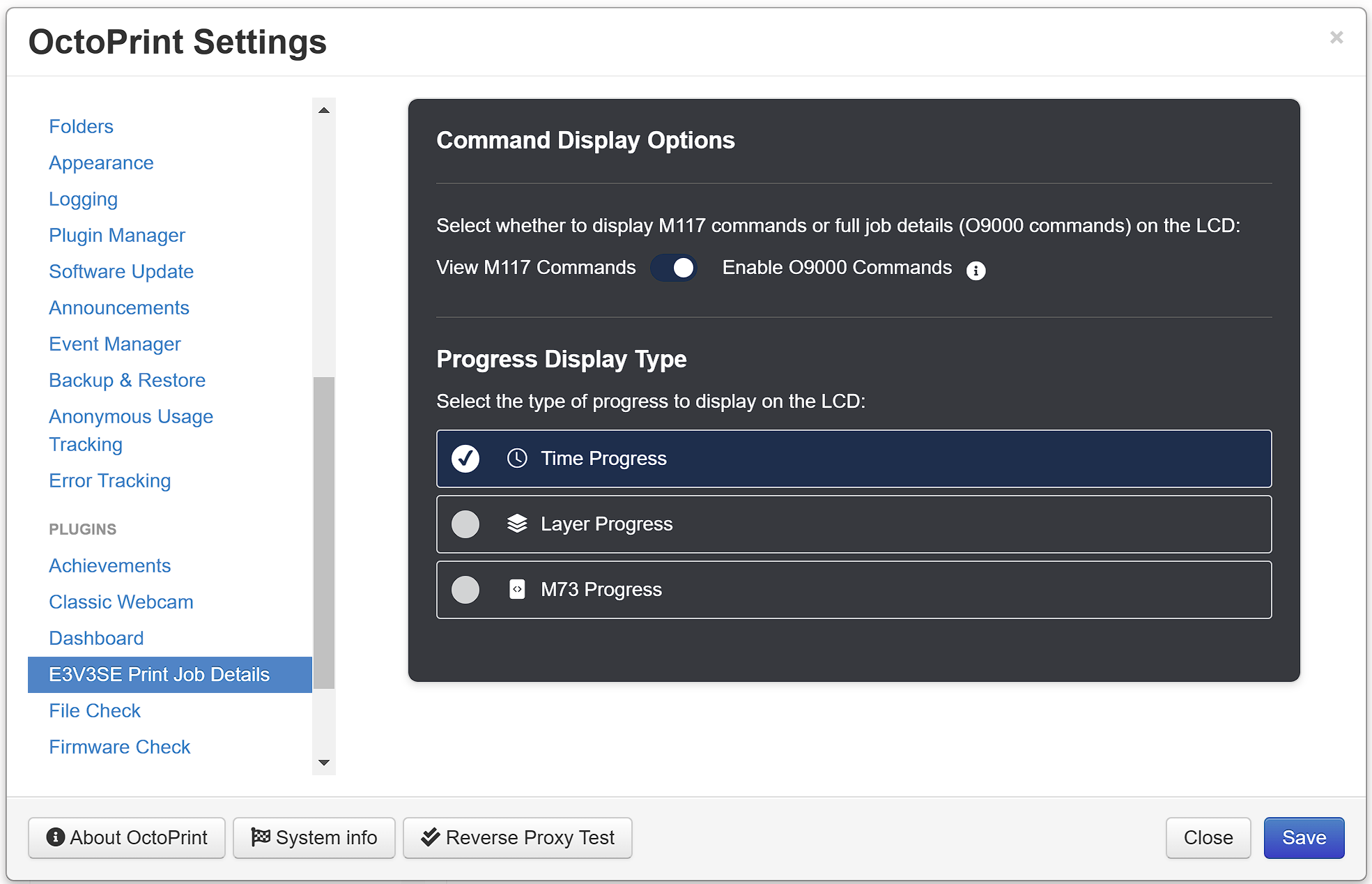Open the Logging settings section

(83, 199)
